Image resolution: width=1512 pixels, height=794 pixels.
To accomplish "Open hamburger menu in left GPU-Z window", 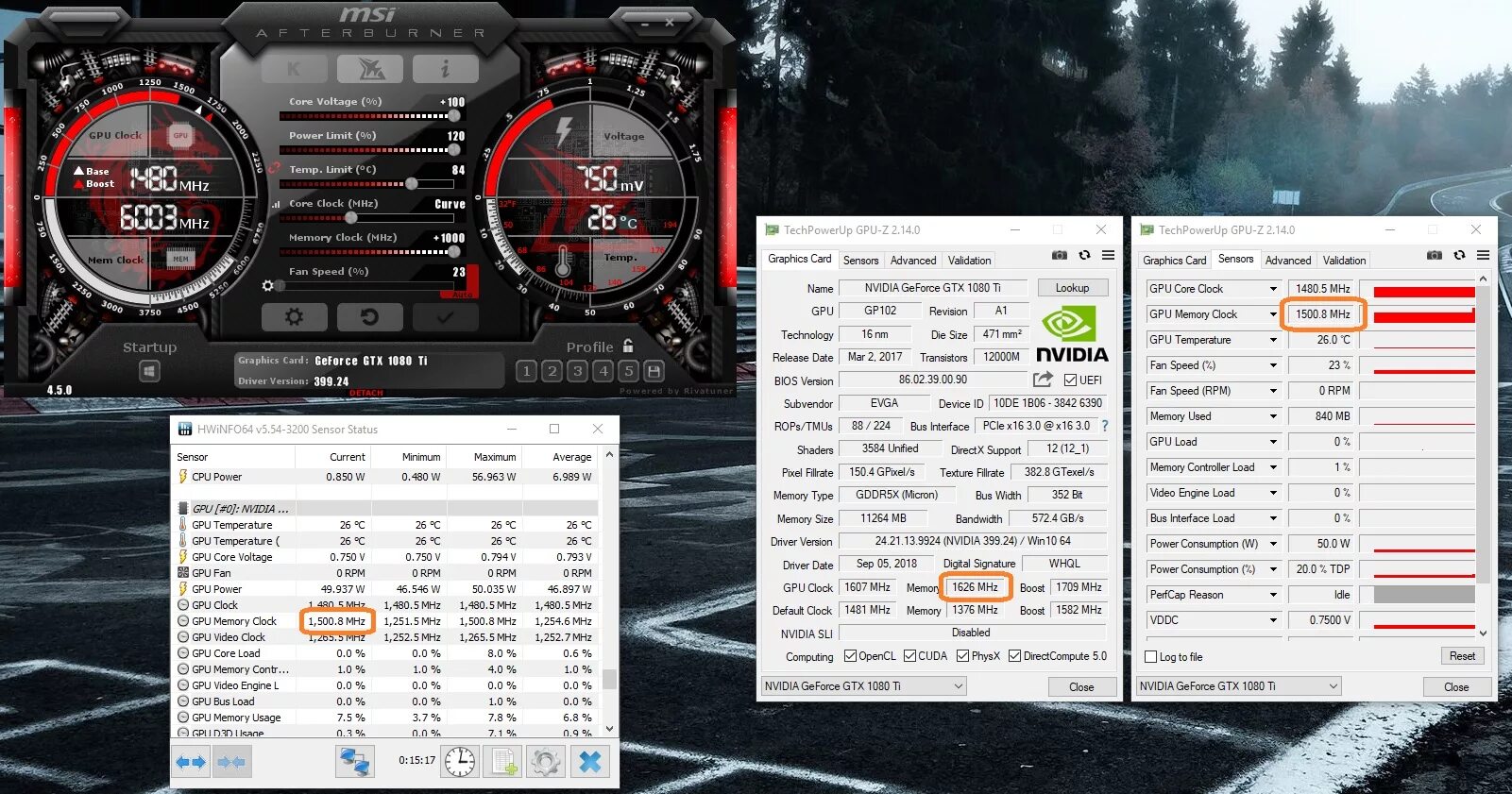I will 1108,256.
